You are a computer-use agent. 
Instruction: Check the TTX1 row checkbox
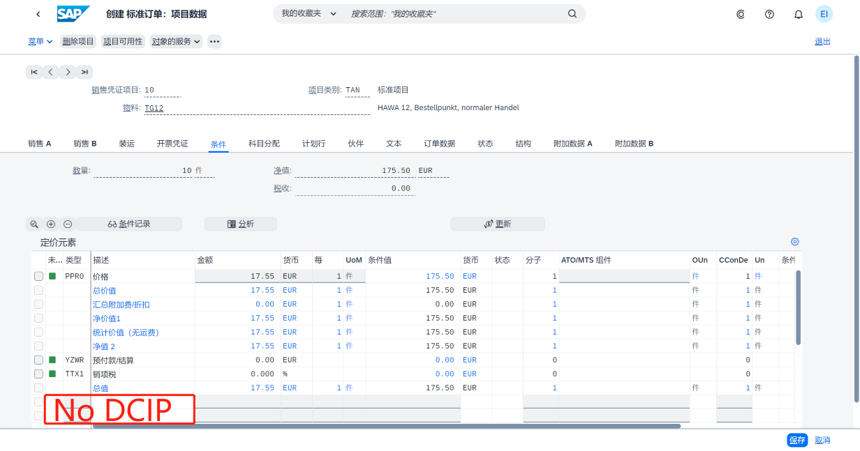click(x=39, y=374)
